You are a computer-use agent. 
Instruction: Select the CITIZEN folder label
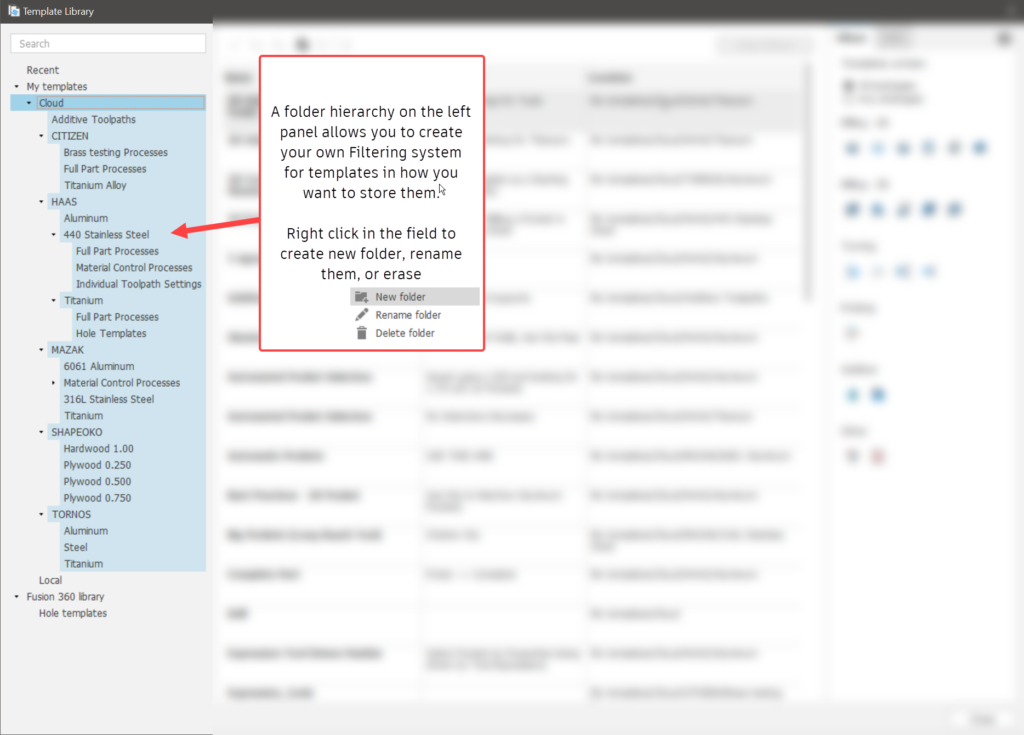tap(70, 136)
